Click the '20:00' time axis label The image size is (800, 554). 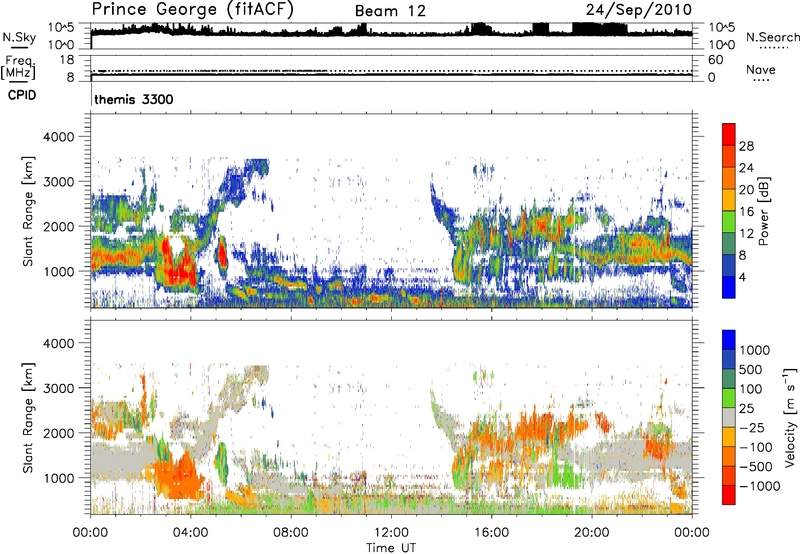pyautogui.click(x=592, y=533)
